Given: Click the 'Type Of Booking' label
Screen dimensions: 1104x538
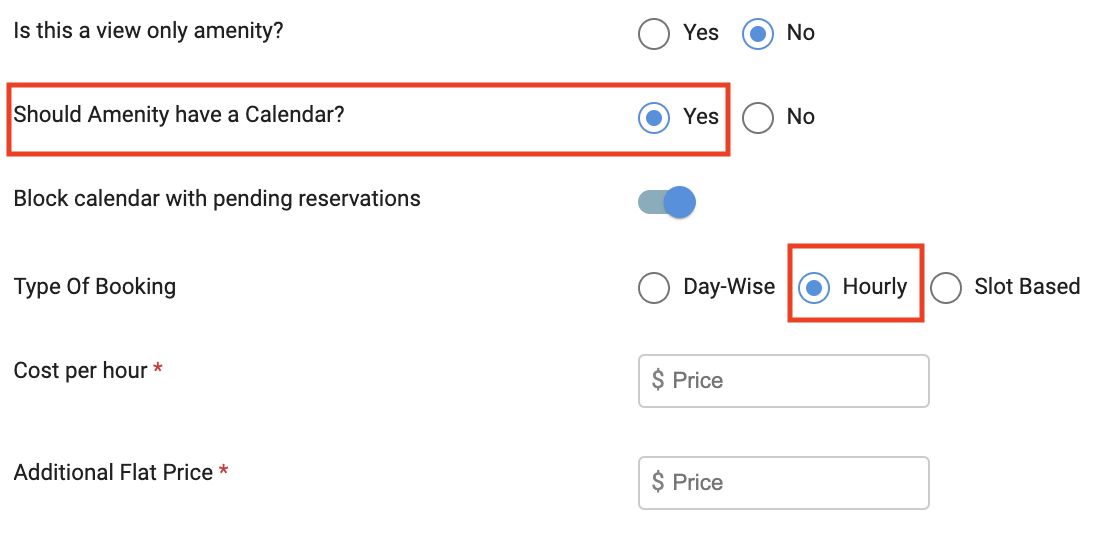Looking at the screenshot, I should coord(95,287).
